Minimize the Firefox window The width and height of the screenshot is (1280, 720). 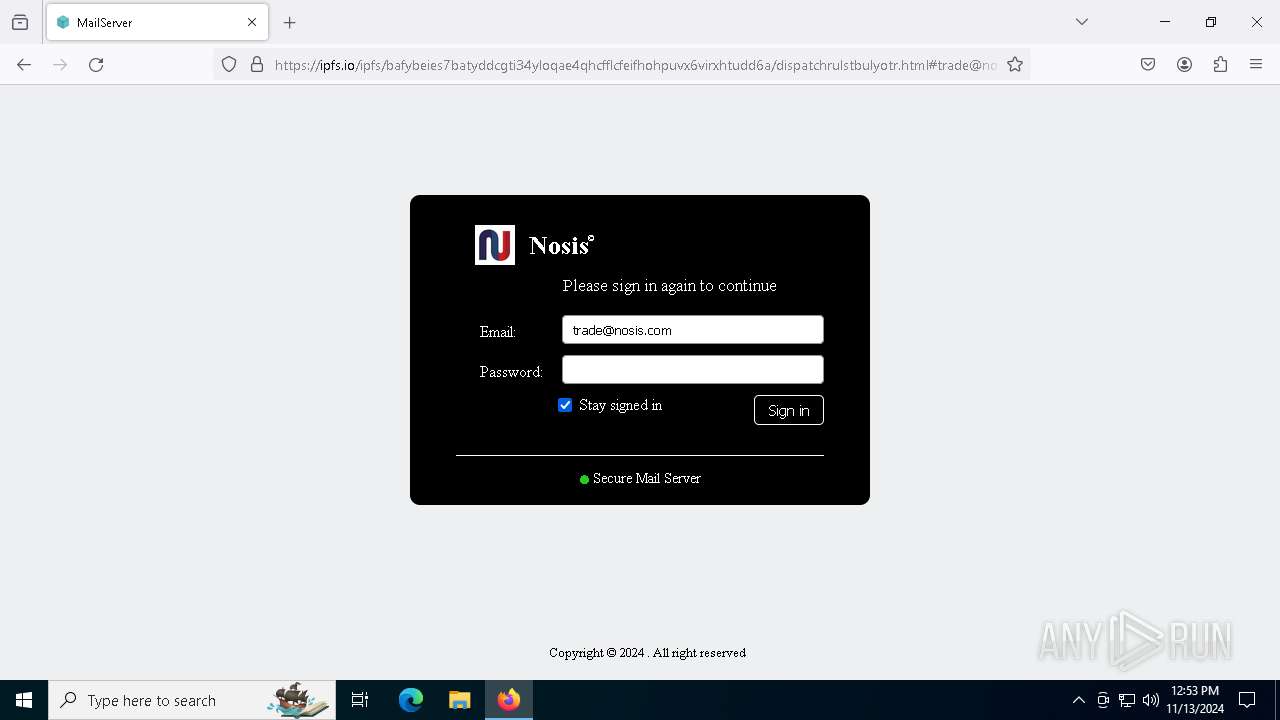coord(1165,22)
